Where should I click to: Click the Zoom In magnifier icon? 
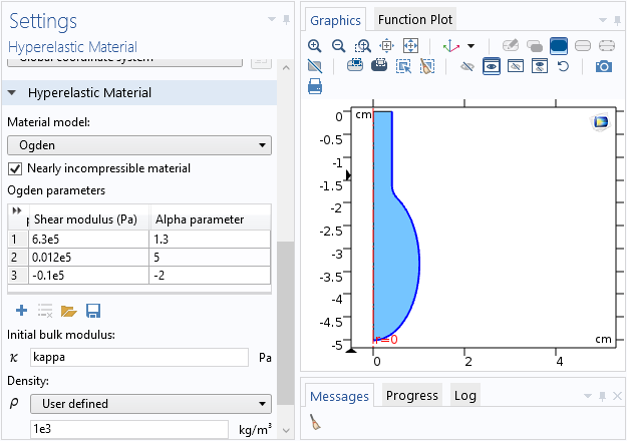tap(315, 46)
